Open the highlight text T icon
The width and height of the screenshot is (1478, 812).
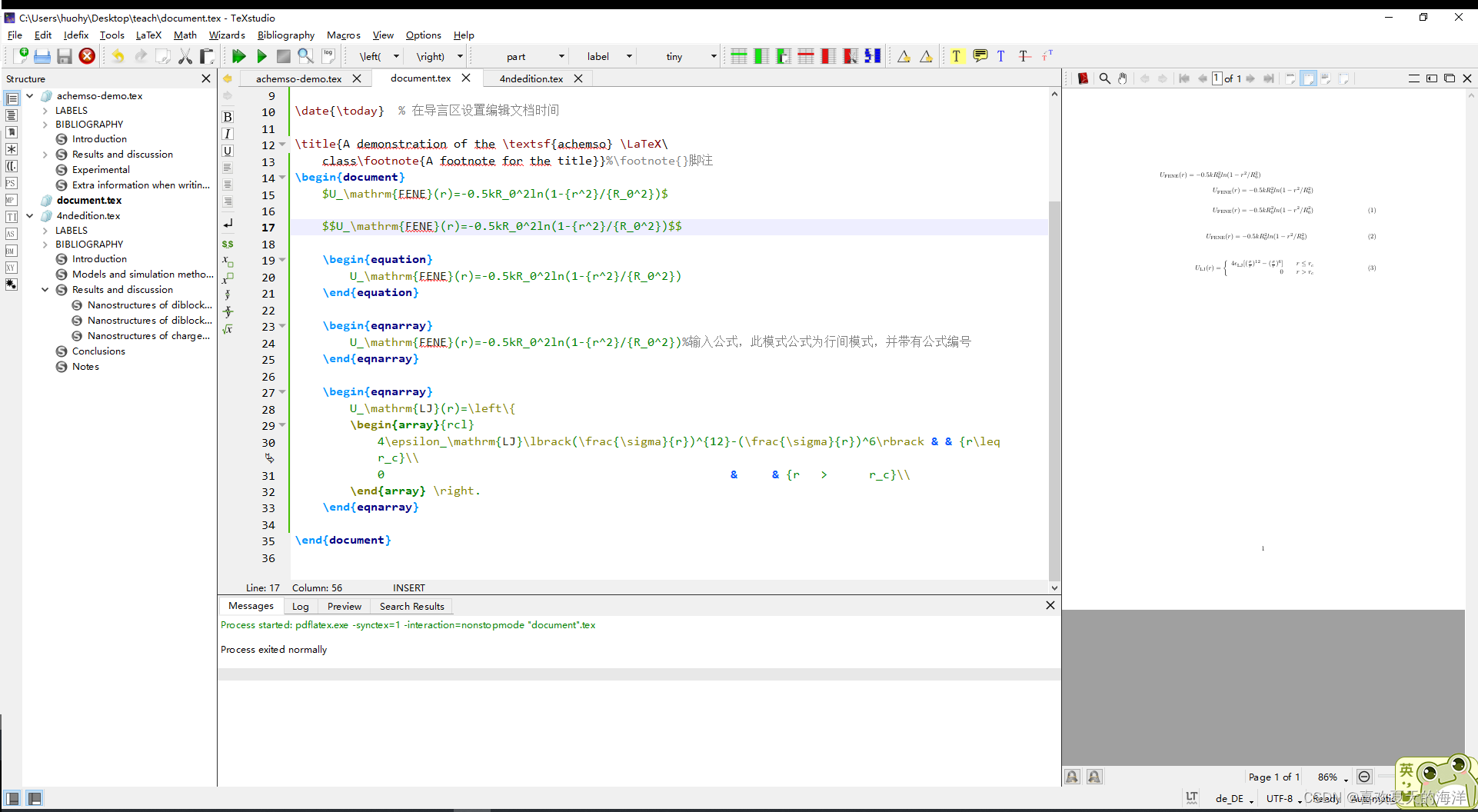[957, 56]
